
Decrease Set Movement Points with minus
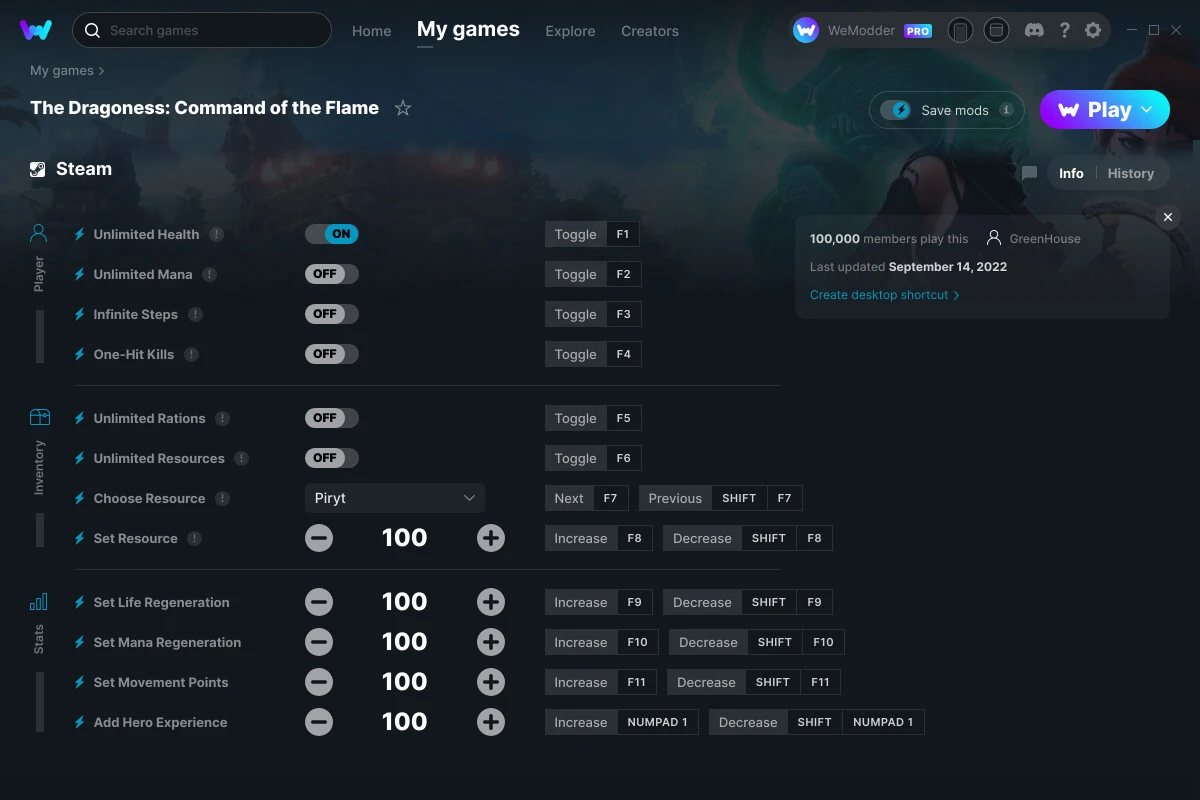pyautogui.click(x=319, y=682)
